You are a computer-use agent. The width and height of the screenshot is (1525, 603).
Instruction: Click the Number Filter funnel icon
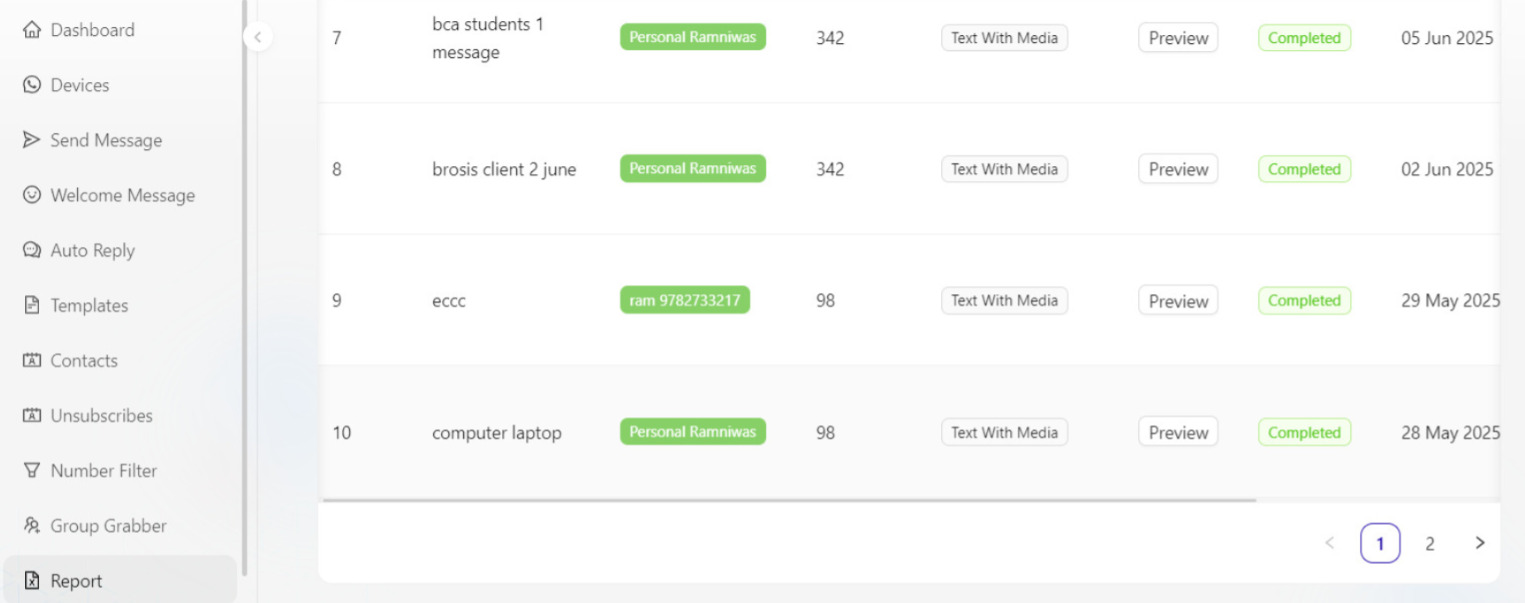coord(31,470)
